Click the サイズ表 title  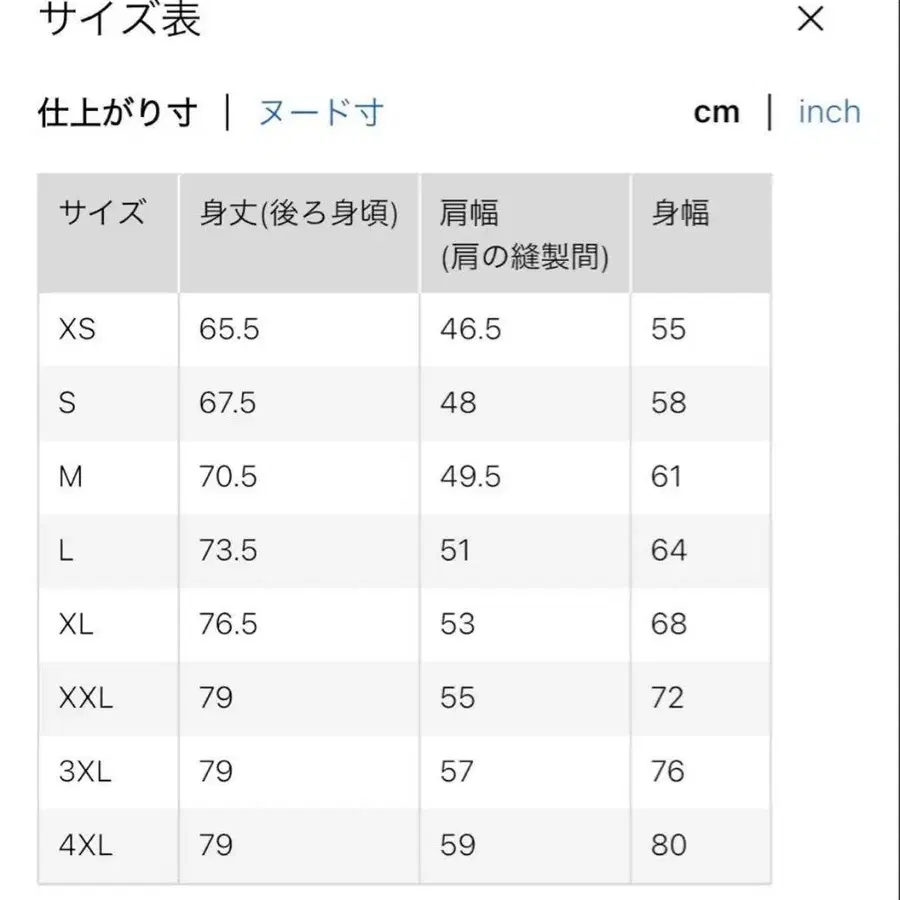coord(120,22)
